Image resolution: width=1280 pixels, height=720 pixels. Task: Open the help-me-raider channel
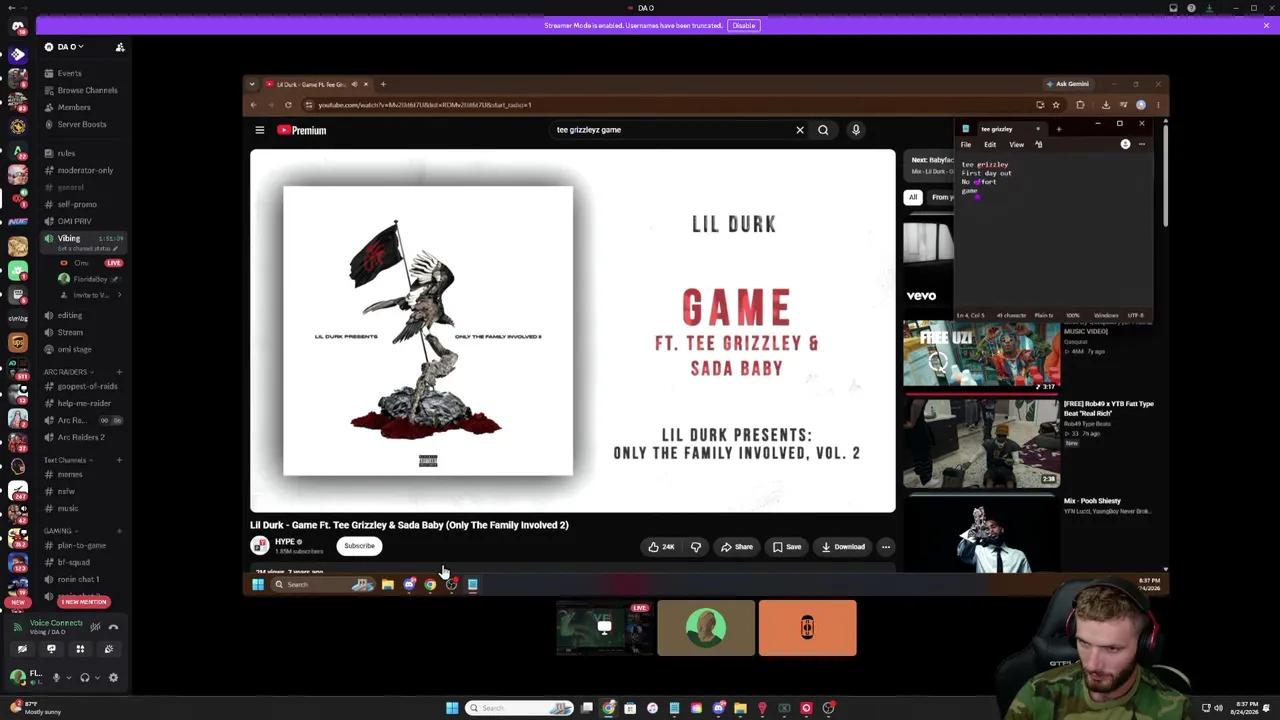(x=84, y=403)
